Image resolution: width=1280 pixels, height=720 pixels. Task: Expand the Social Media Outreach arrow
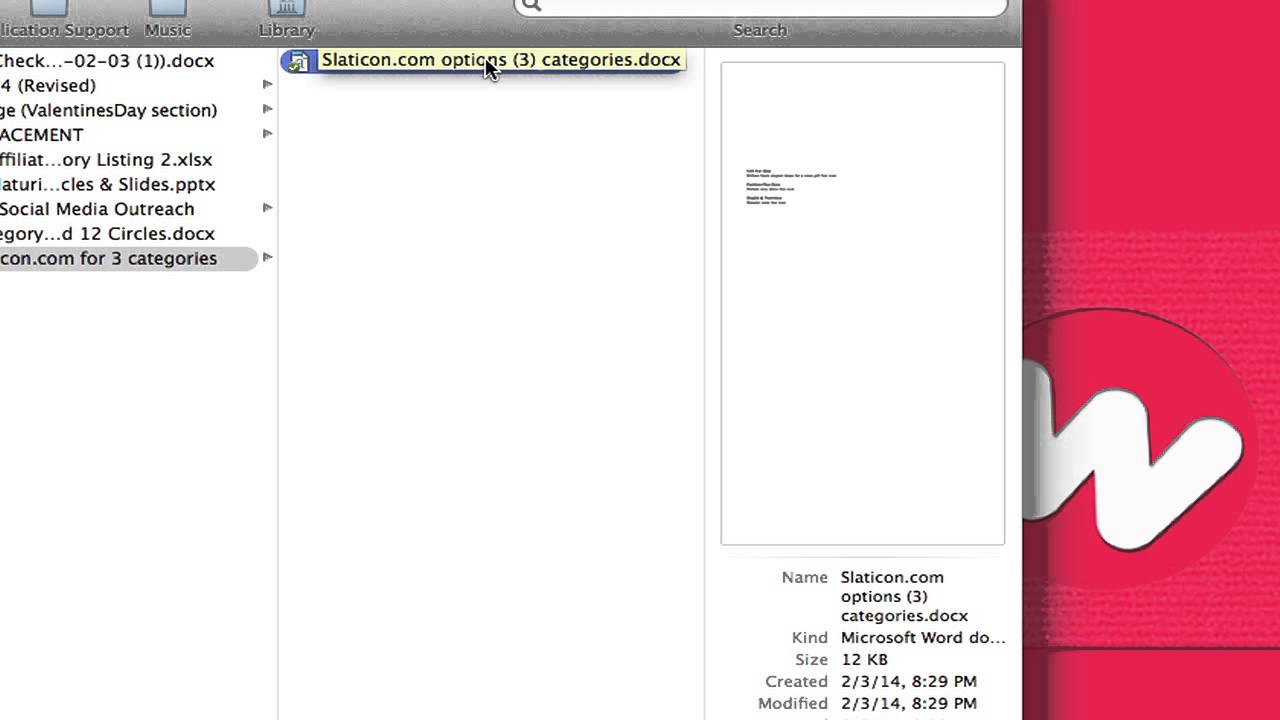267,208
